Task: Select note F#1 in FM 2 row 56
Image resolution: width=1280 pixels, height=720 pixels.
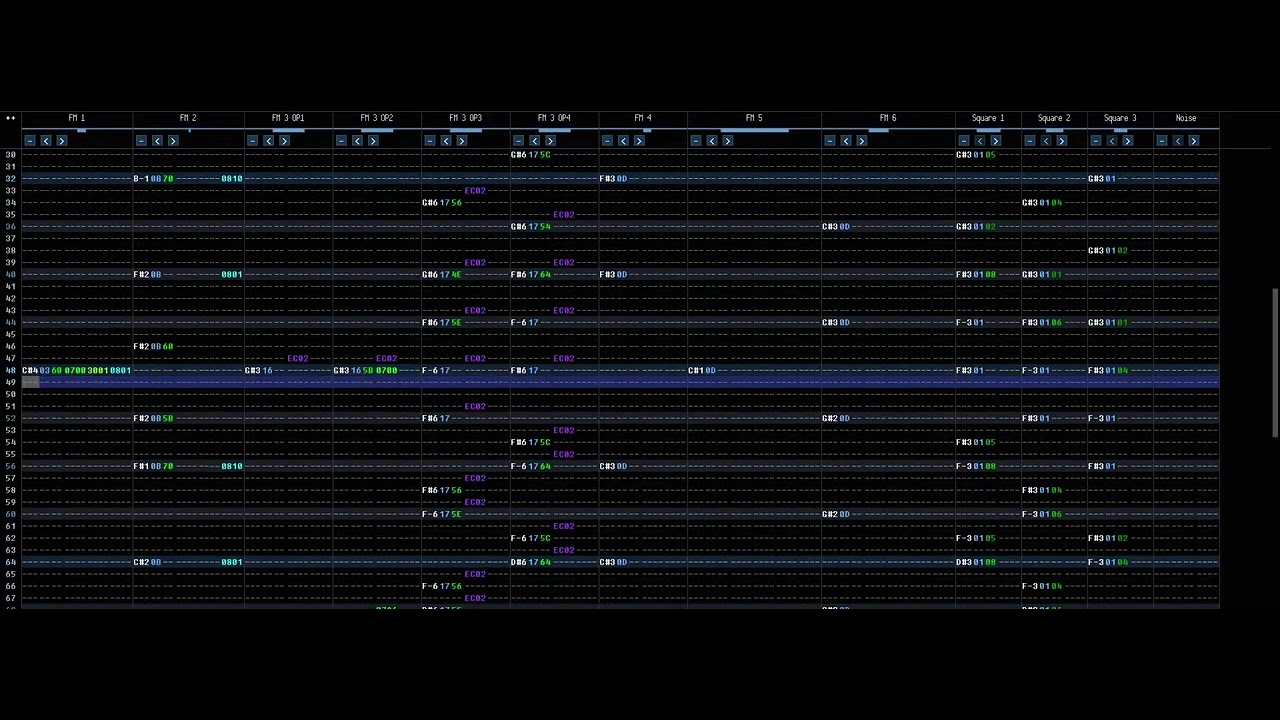Action: [x=141, y=467]
